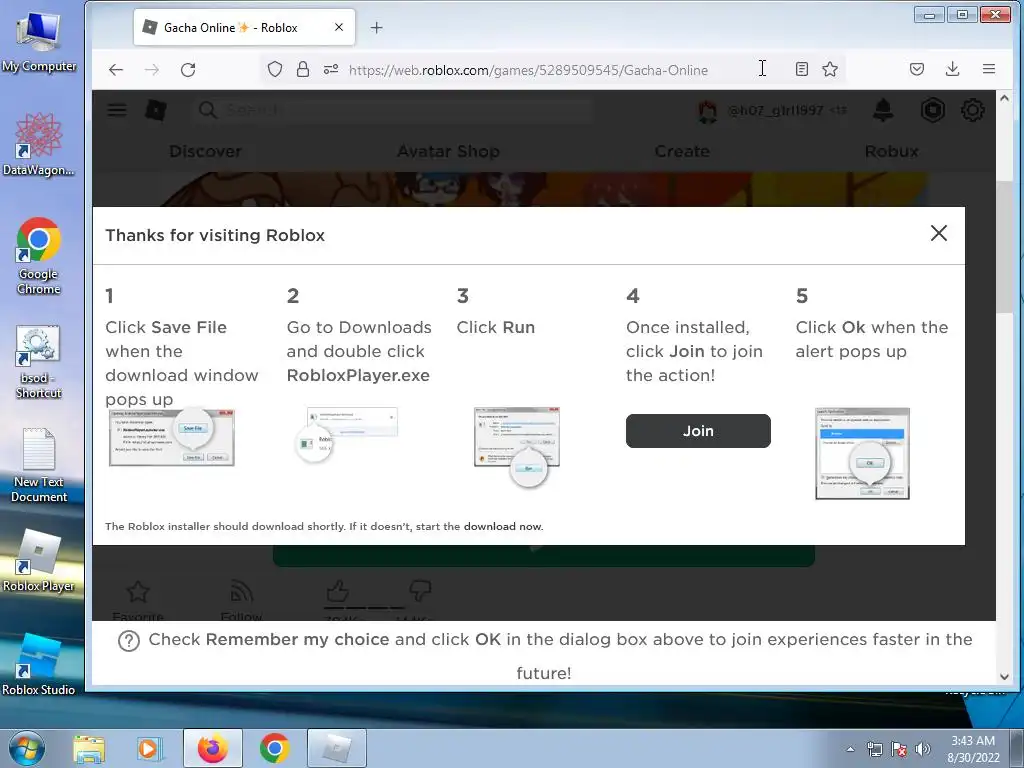Image resolution: width=1024 pixels, height=768 pixels.
Task: Select Roblox Studio desktop shortcut
Action: click(x=39, y=664)
